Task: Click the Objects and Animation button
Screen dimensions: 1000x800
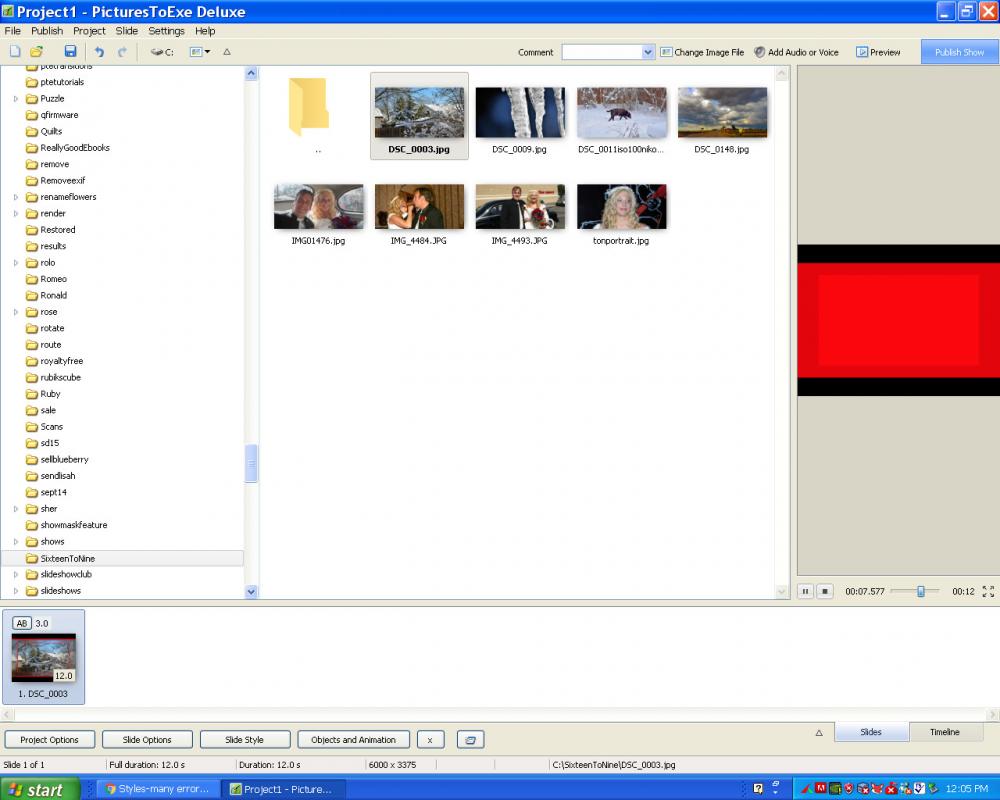Action: 353,740
